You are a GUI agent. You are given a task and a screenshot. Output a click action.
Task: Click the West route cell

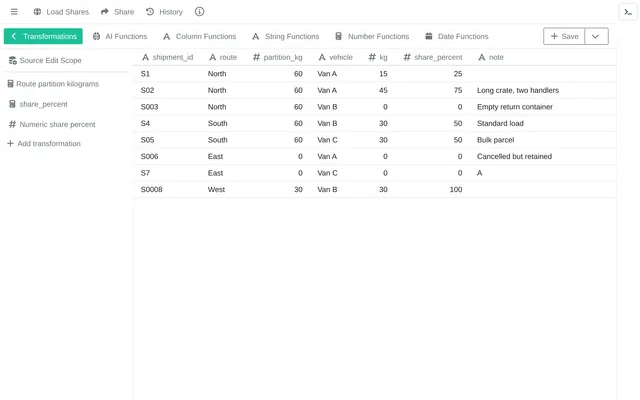click(216, 189)
